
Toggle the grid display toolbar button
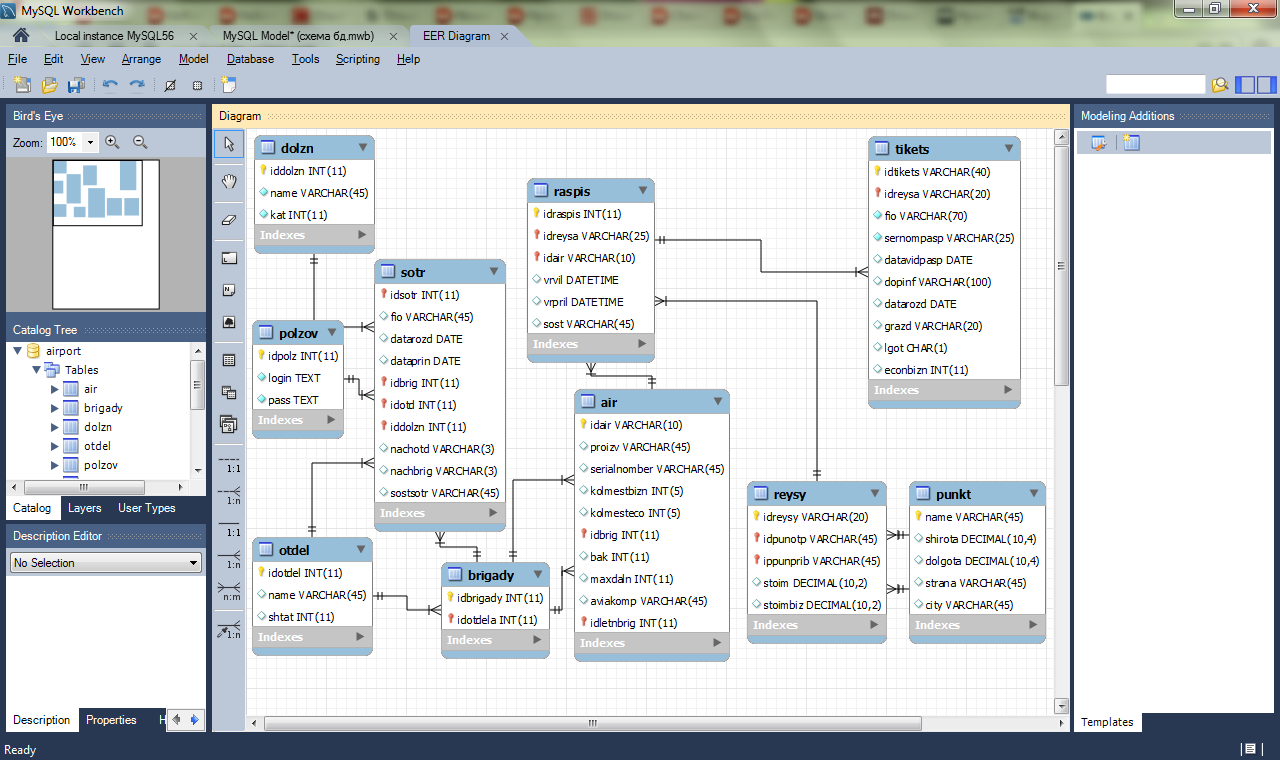170,86
